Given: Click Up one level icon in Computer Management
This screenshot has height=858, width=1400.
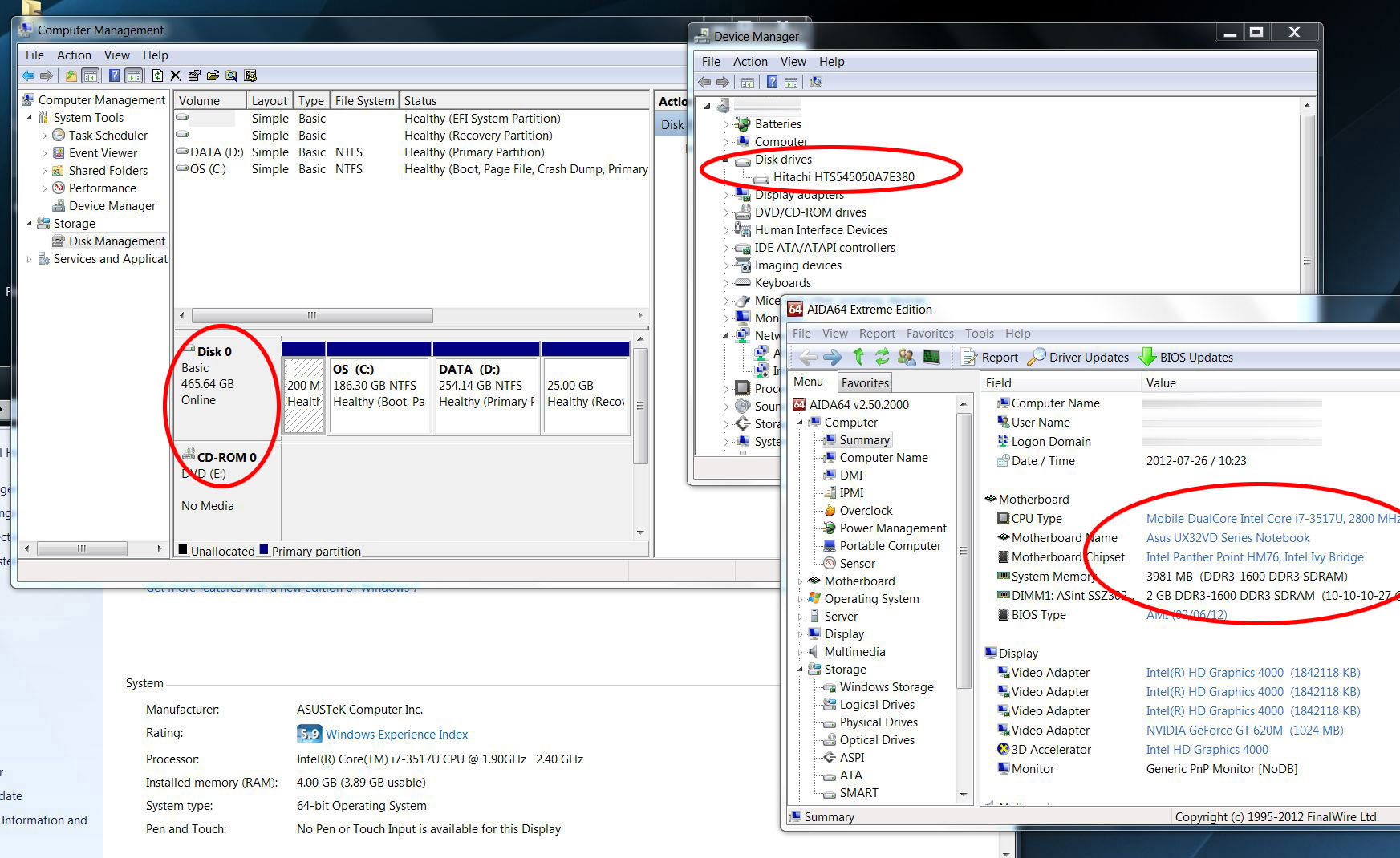Looking at the screenshot, I should pos(71,75).
